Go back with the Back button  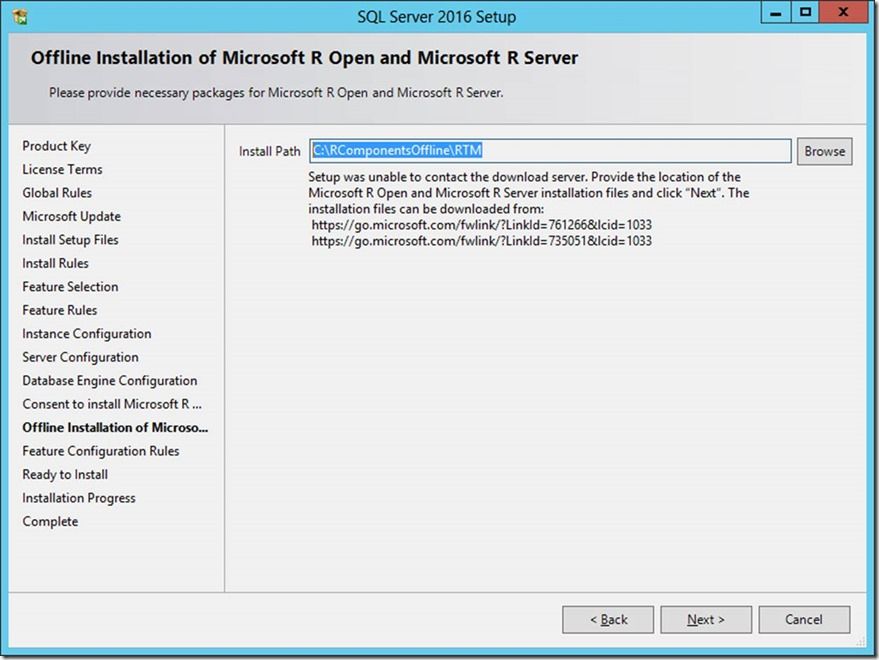pyautogui.click(x=608, y=620)
